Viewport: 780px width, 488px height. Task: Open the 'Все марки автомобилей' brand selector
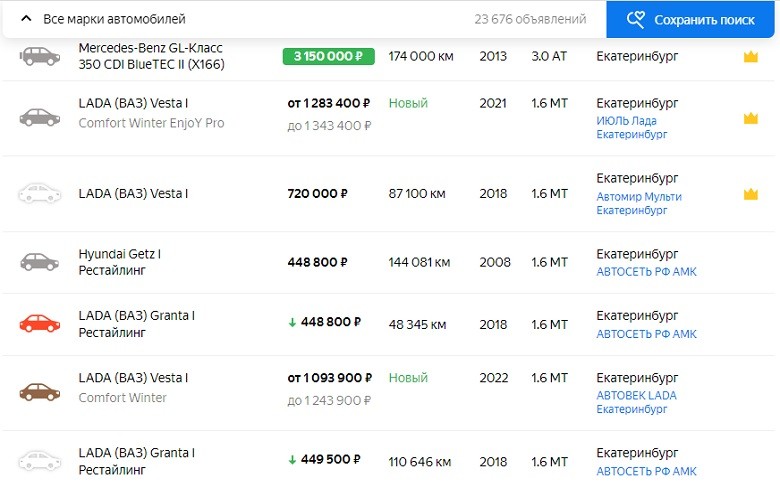[x=112, y=19]
